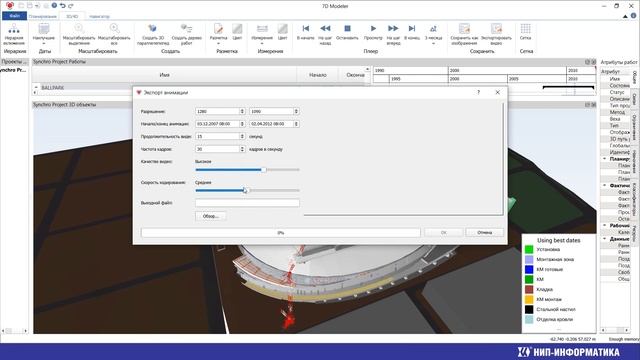This screenshot has height=360, width=640.
Task: Zoom to selection in ribbon
Action: point(79,34)
